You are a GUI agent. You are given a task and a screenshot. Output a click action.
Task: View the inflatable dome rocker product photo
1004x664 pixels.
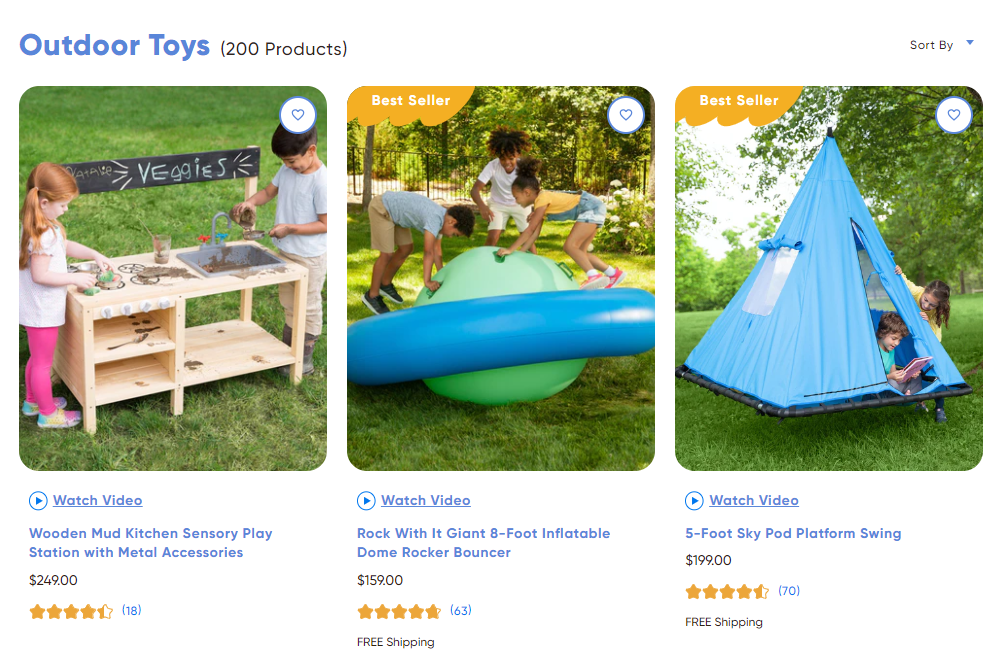coord(501,279)
